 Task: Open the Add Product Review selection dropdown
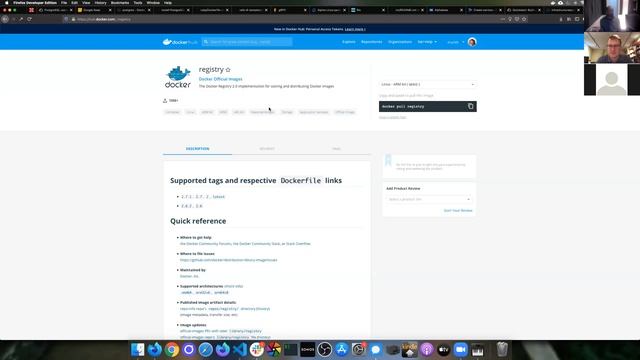(429, 199)
